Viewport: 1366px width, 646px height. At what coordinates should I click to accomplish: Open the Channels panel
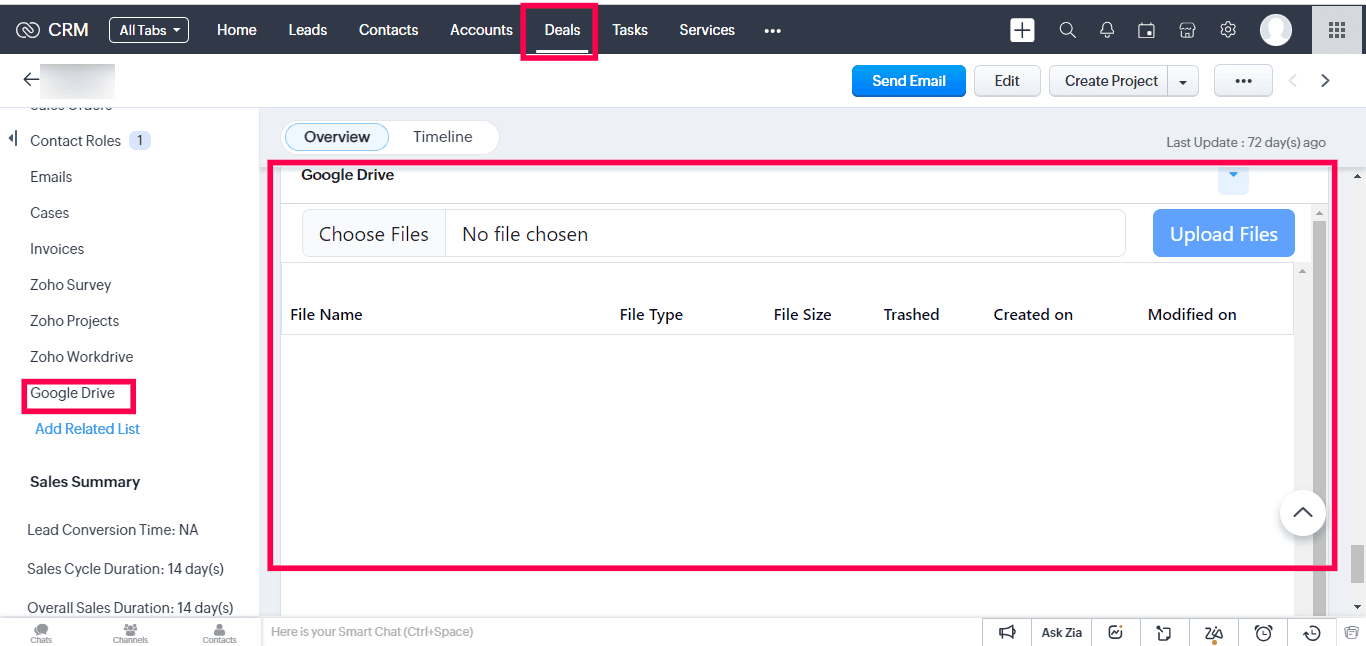pyautogui.click(x=130, y=633)
